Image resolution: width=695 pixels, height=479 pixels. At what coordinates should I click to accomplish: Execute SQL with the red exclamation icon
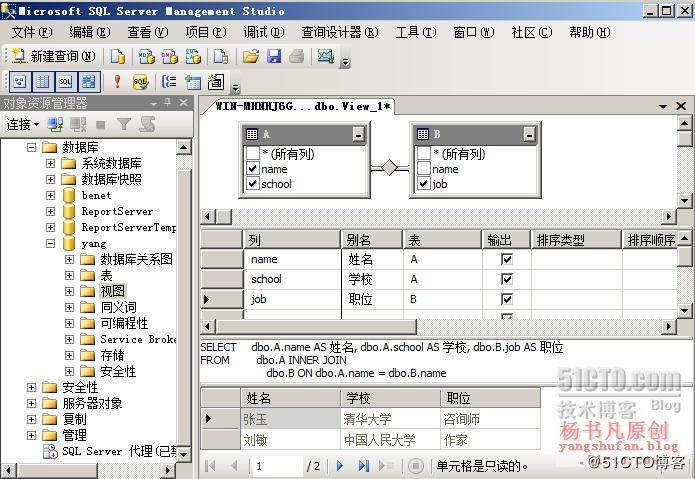[117, 82]
